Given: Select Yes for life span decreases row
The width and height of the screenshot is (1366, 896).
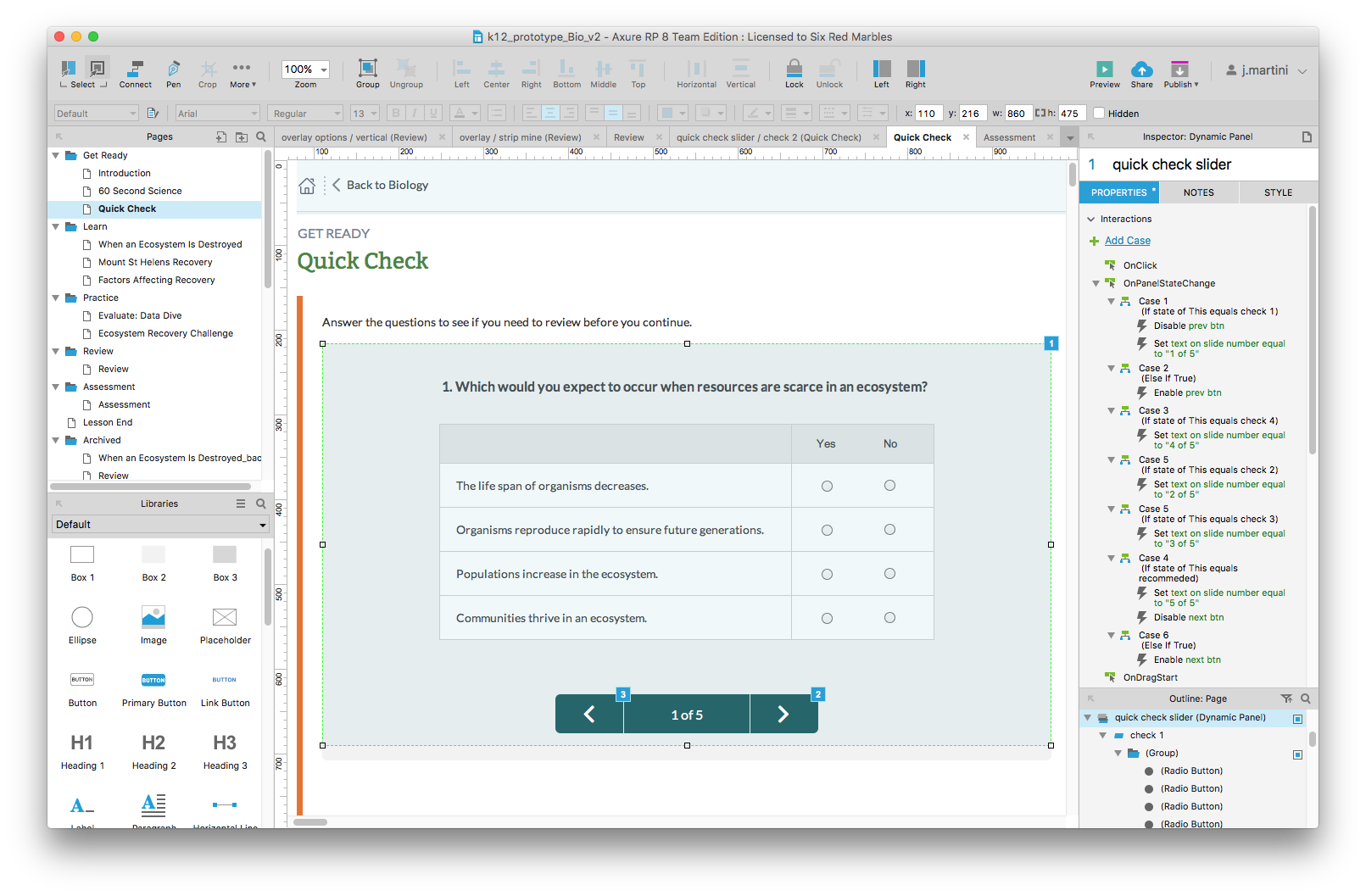Looking at the screenshot, I should (827, 486).
